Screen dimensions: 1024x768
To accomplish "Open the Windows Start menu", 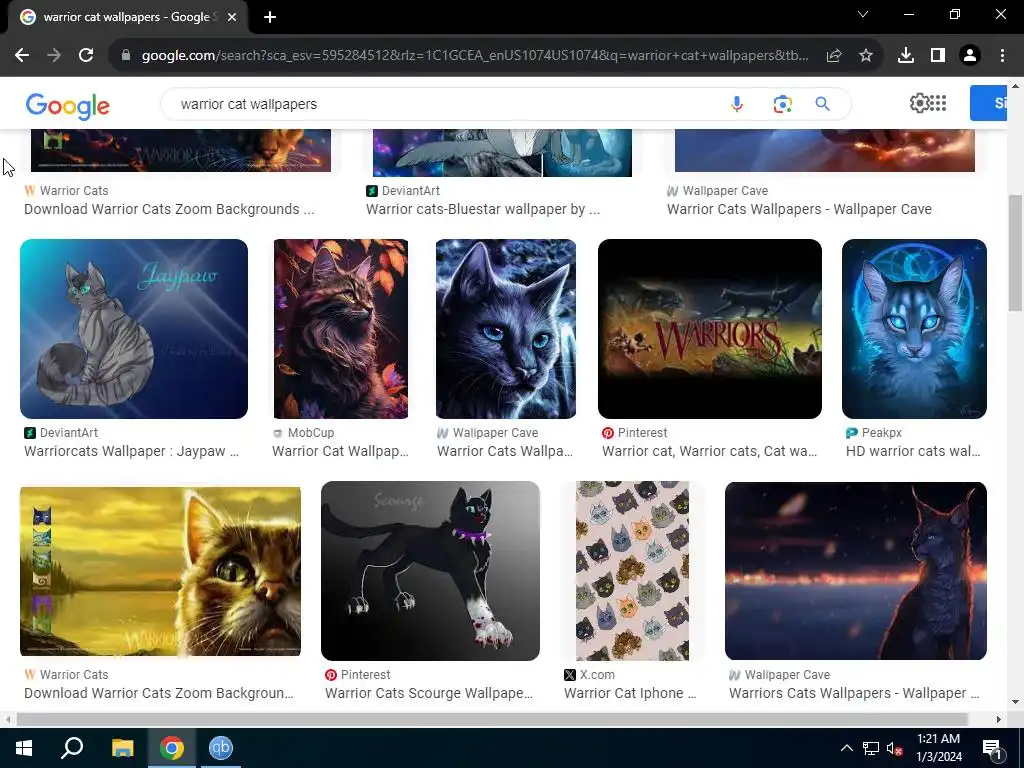I will click(x=24, y=748).
